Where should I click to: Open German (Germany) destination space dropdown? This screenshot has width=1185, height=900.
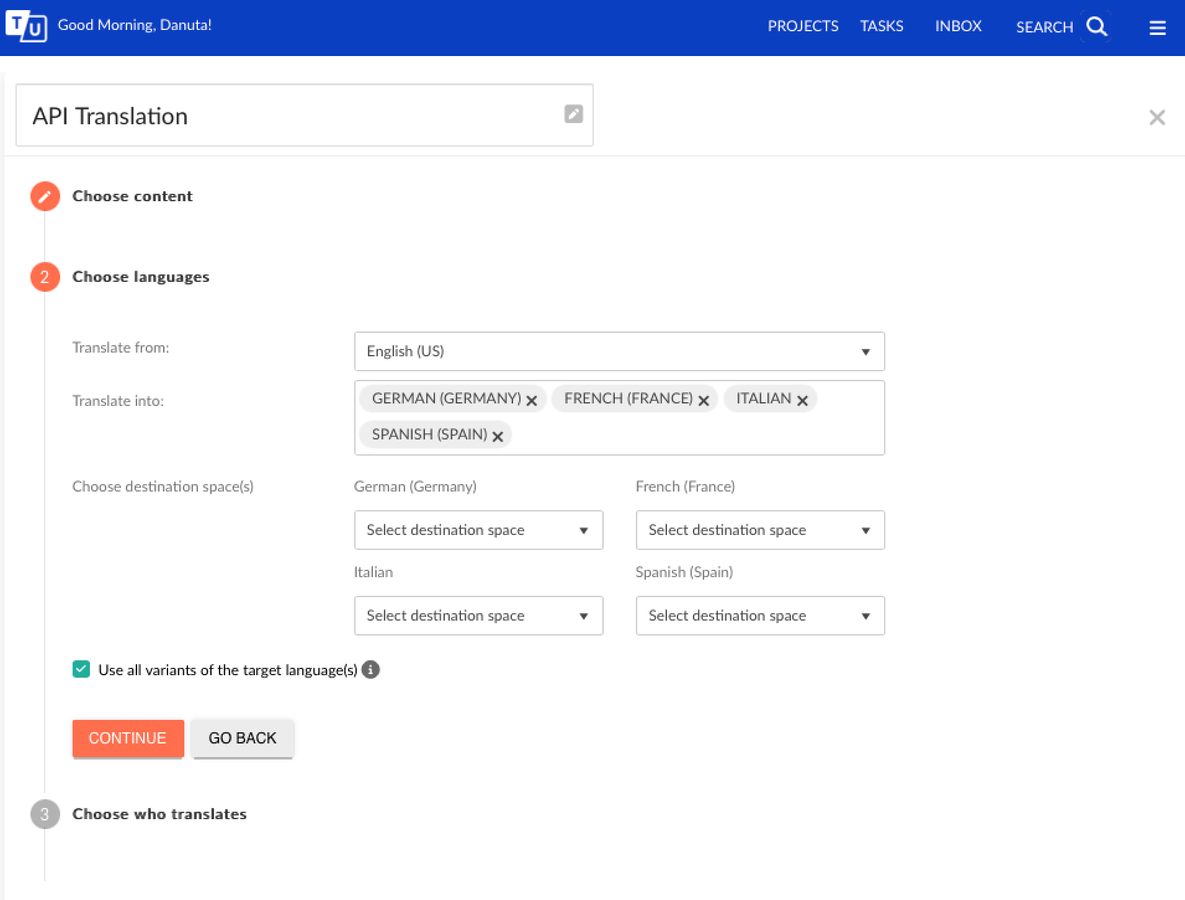click(478, 530)
